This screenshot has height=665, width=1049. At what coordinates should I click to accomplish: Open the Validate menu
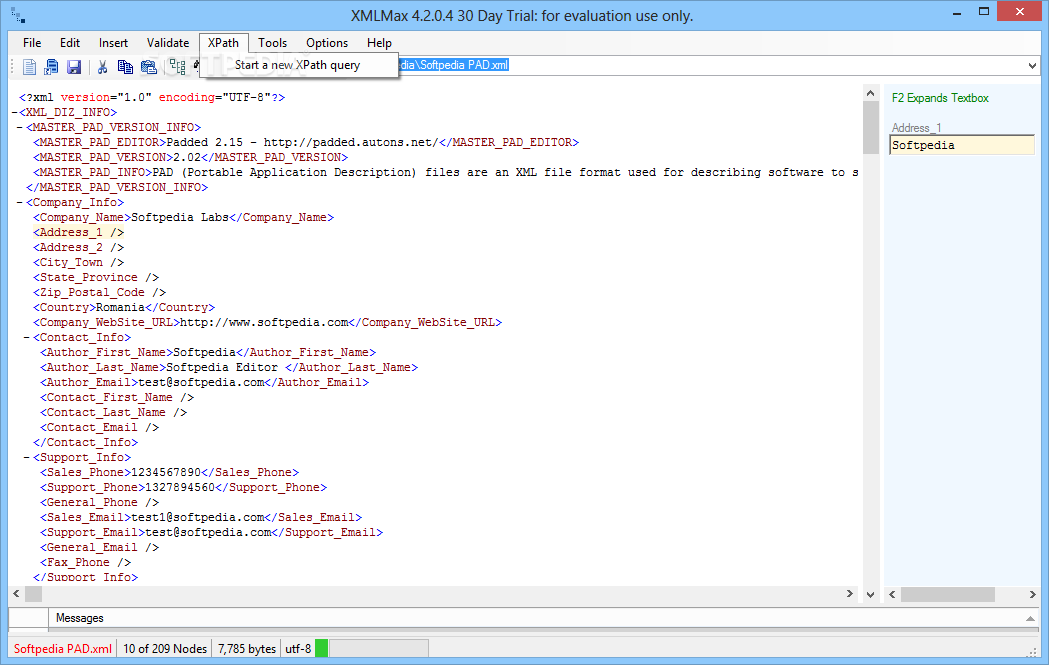tap(168, 43)
